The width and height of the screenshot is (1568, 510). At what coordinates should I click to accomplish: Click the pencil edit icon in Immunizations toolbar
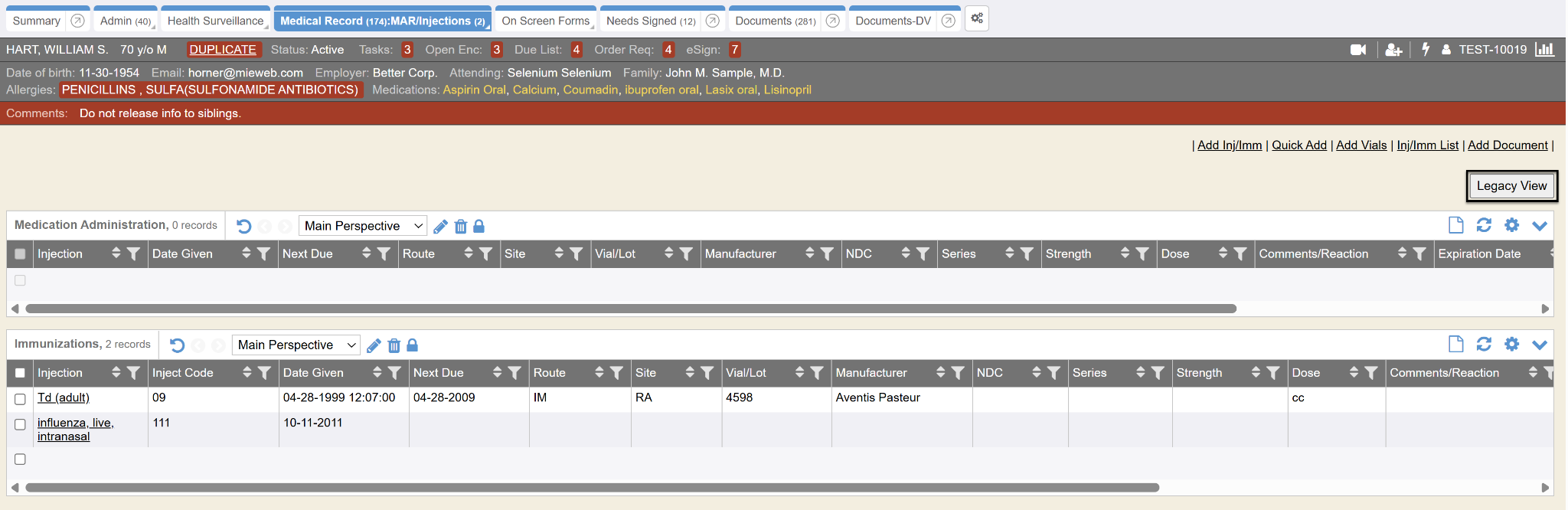[x=374, y=345]
